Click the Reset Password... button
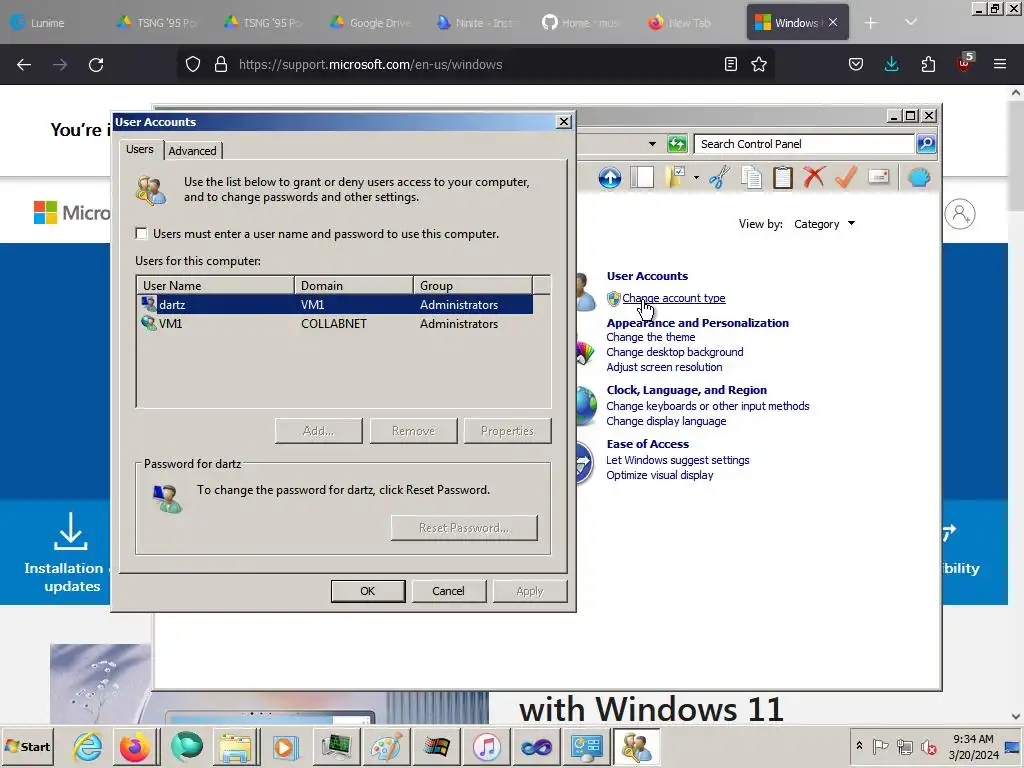The image size is (1024, 768). tap(464, 528)
